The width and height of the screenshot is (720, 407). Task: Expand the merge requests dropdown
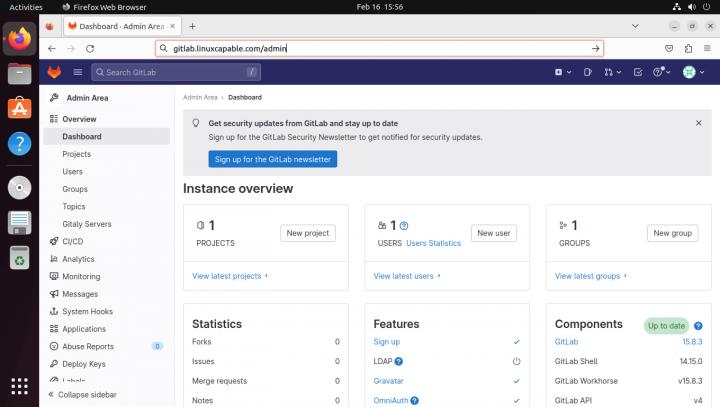(x=612, y=72)
